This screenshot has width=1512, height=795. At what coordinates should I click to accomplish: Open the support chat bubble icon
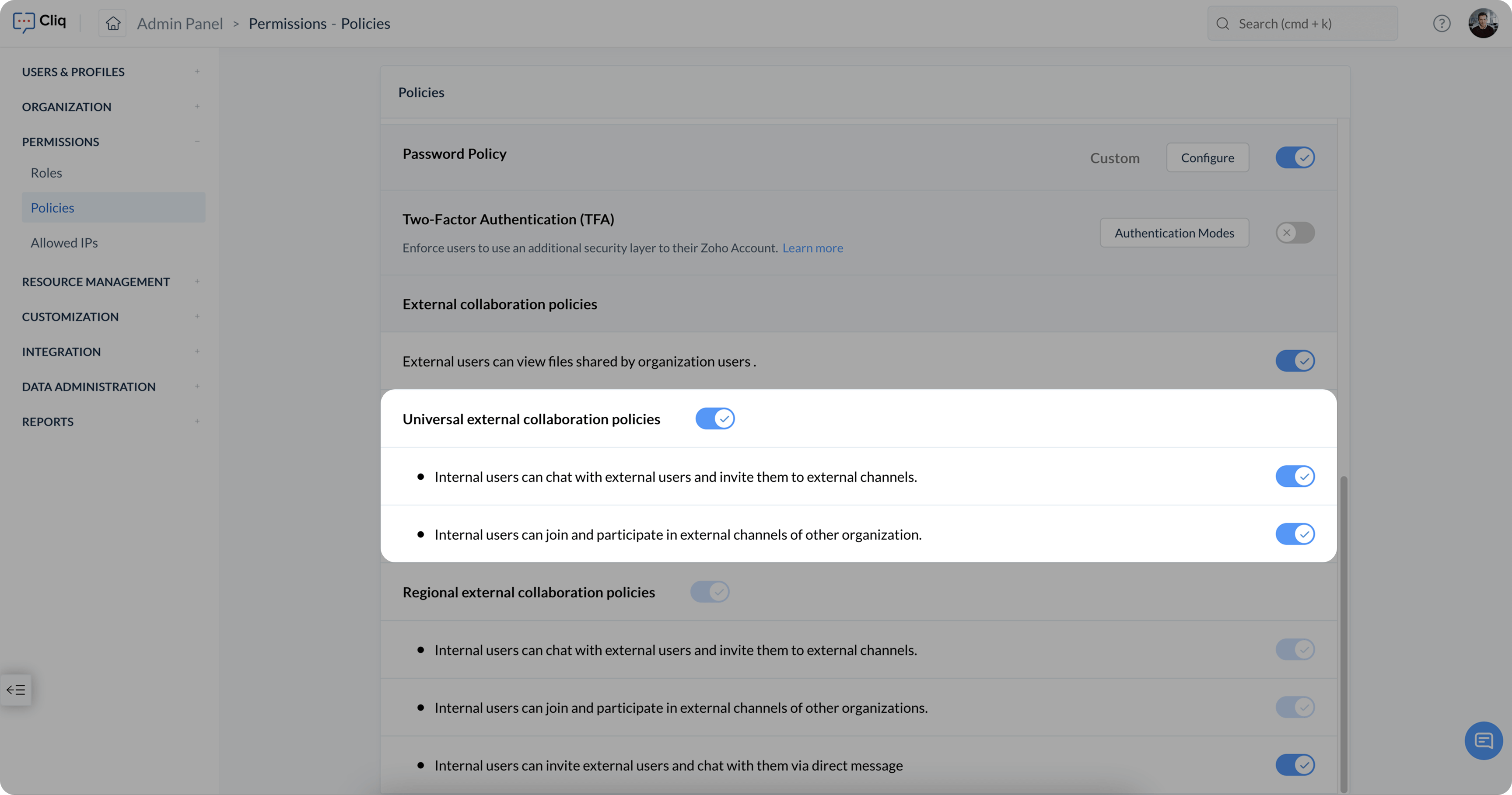coord(1483,740)
